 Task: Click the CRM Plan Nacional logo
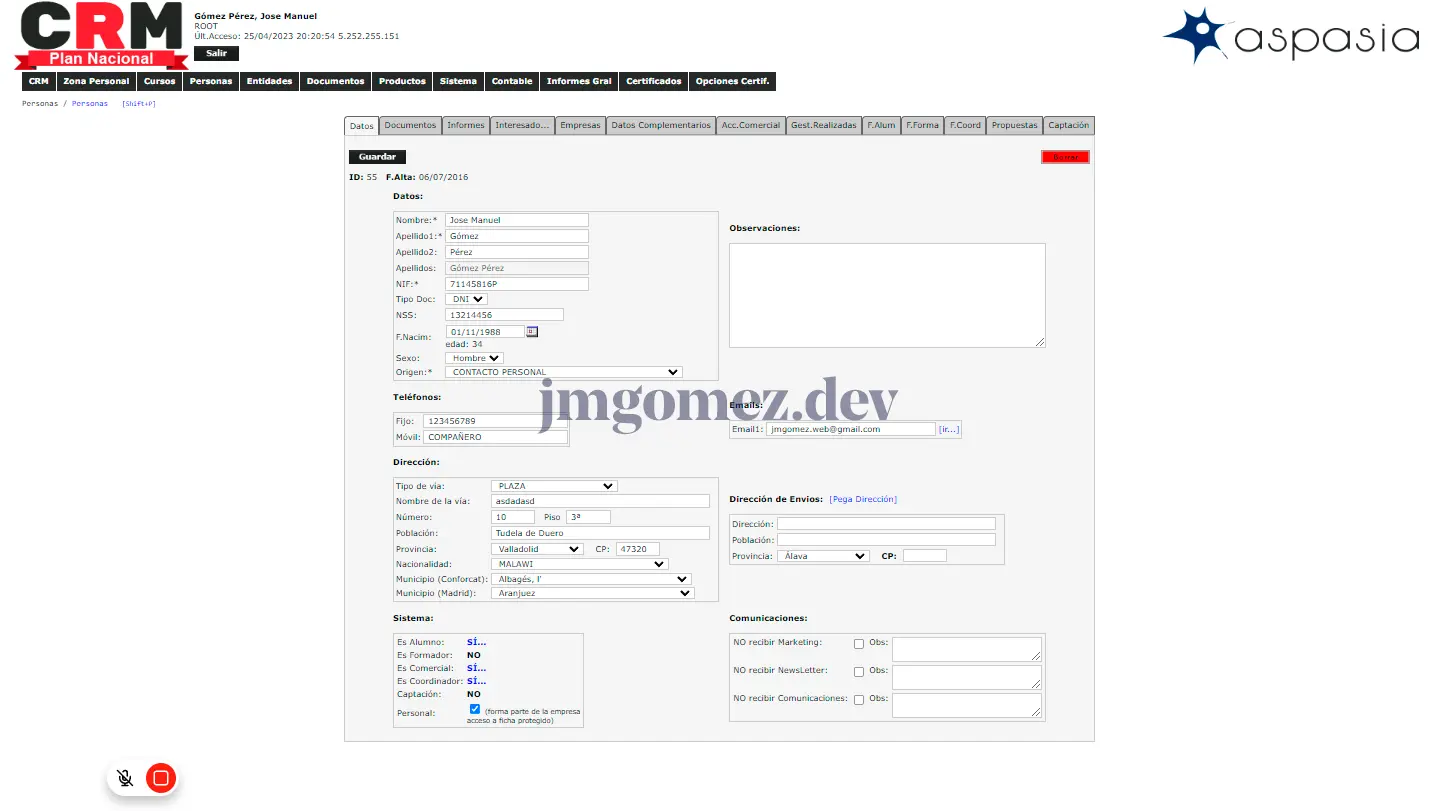point(98,36)
